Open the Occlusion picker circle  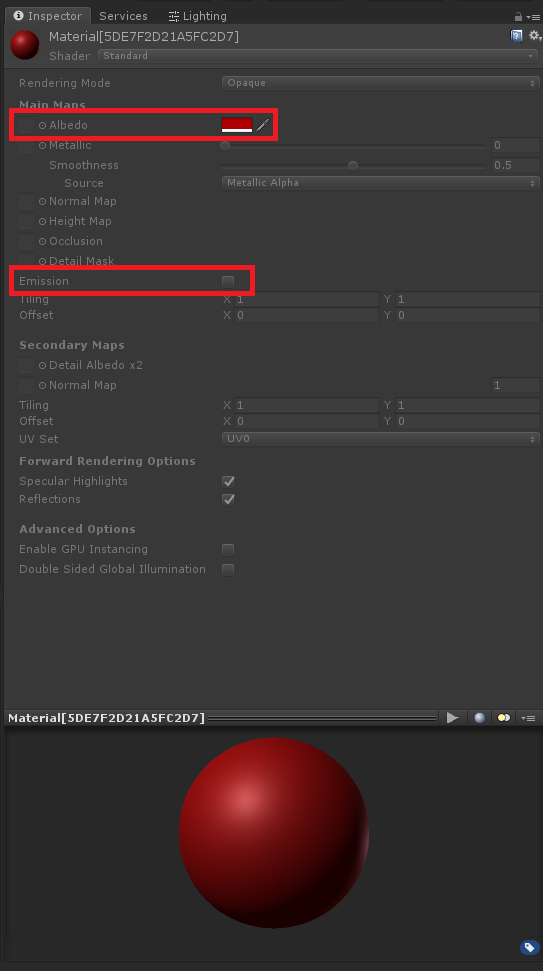point(42,241)
